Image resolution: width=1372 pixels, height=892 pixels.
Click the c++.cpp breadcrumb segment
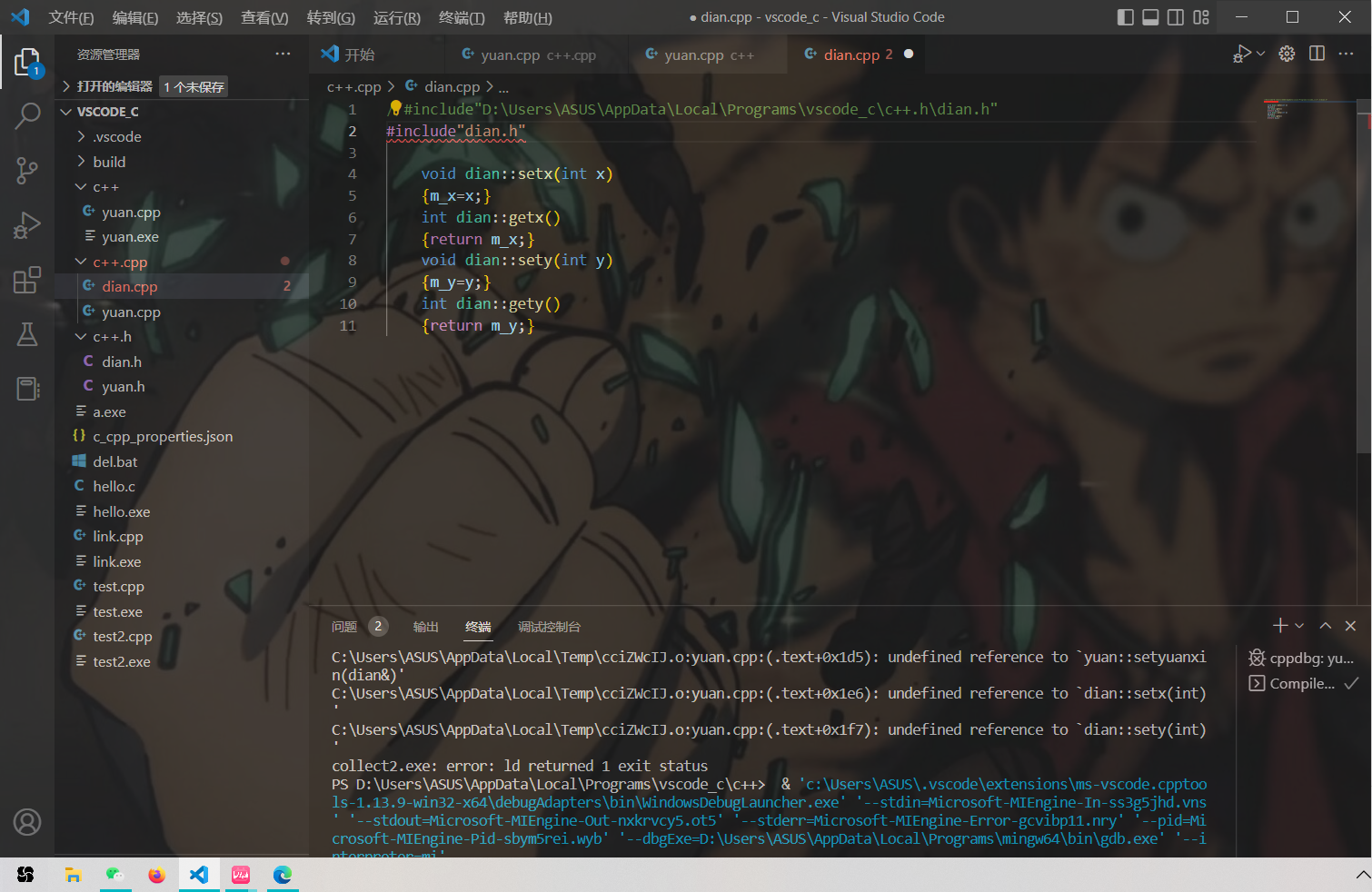point(353,86)
